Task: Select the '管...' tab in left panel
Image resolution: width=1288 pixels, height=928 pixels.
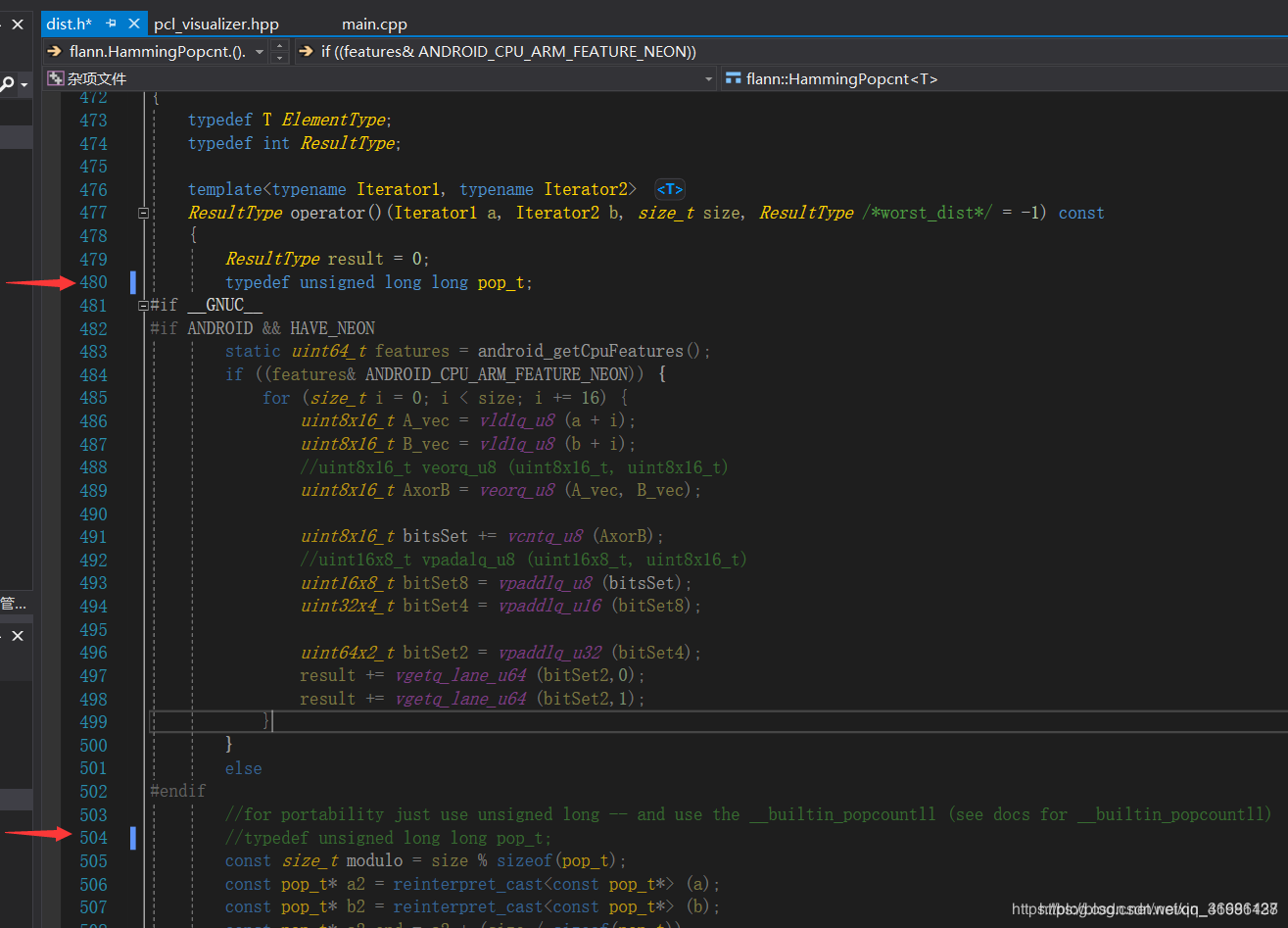Action: 14,604
